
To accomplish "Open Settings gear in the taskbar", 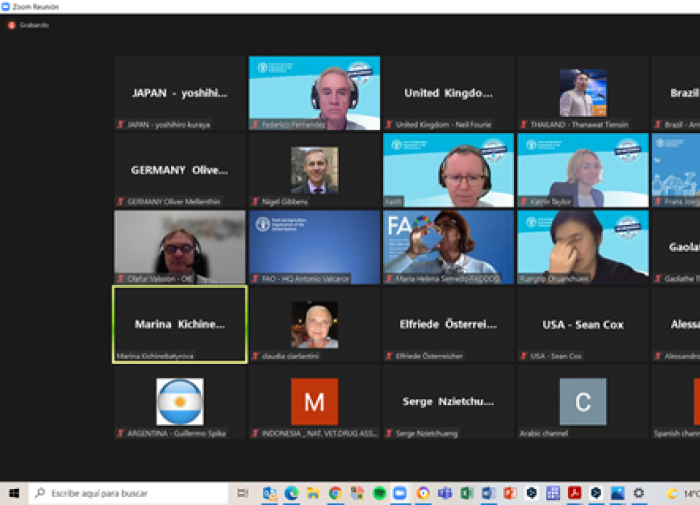I will (639, 493).
